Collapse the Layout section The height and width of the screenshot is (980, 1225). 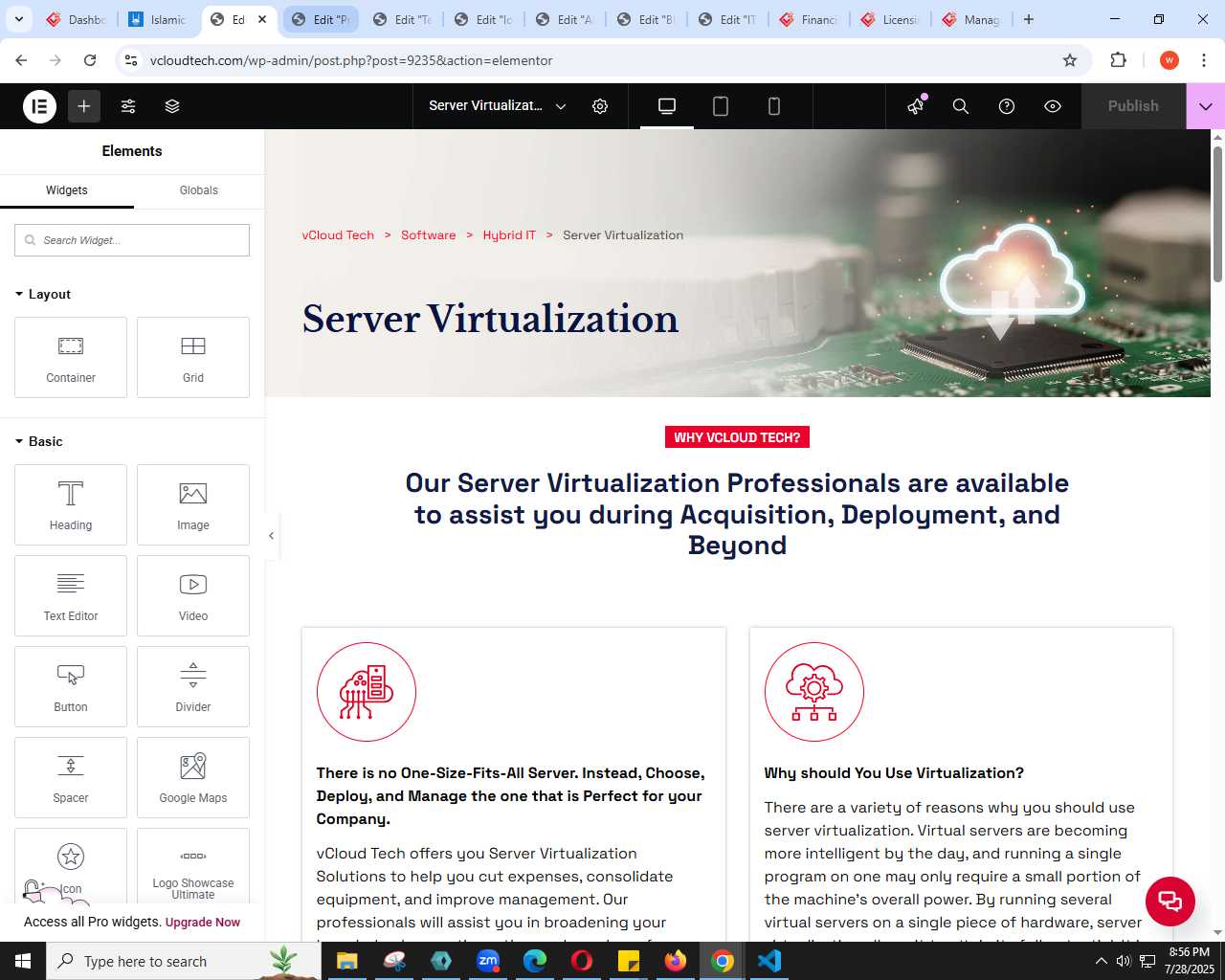(x=43, y=294)
